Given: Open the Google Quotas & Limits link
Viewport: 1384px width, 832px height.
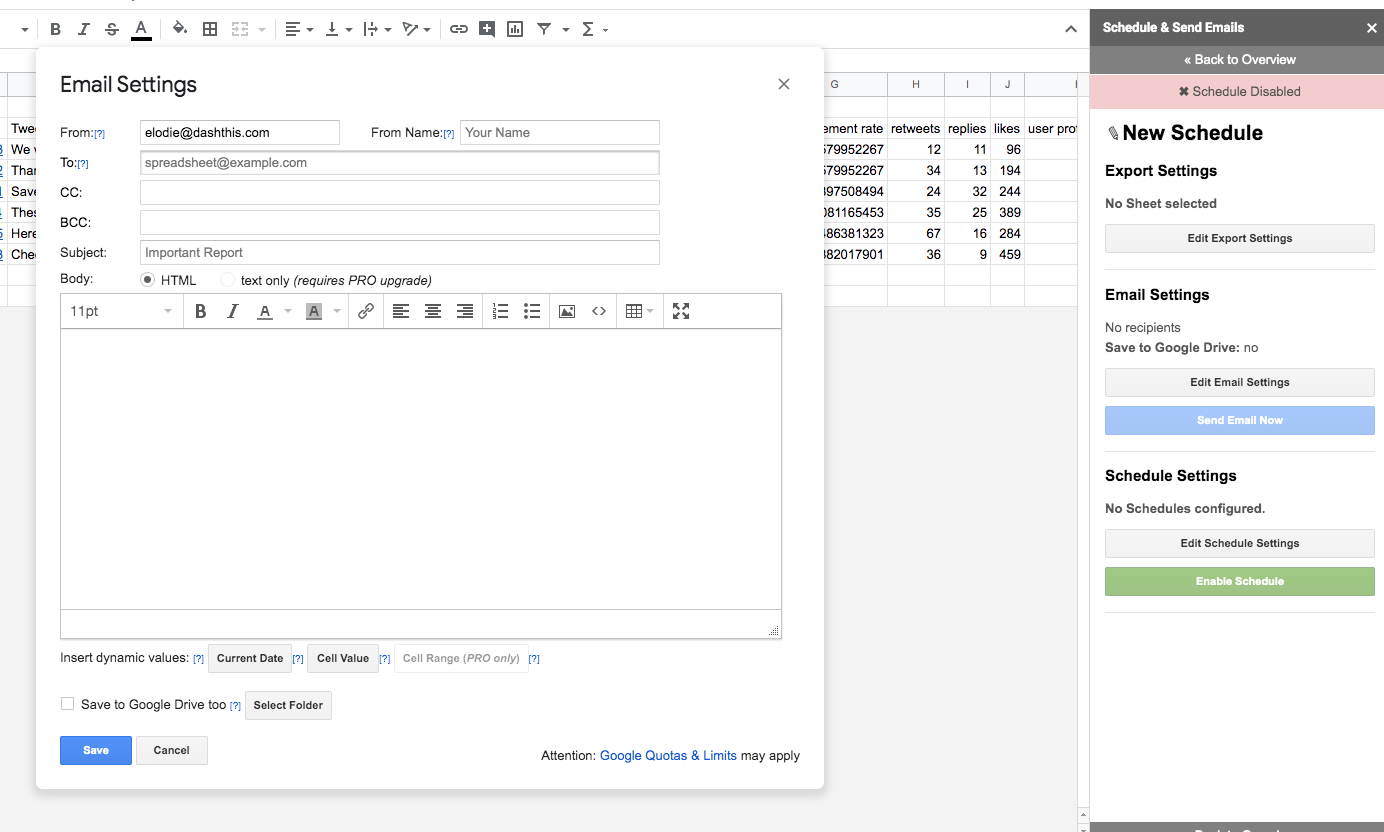Looking at the screenshot, I should 668,755.
